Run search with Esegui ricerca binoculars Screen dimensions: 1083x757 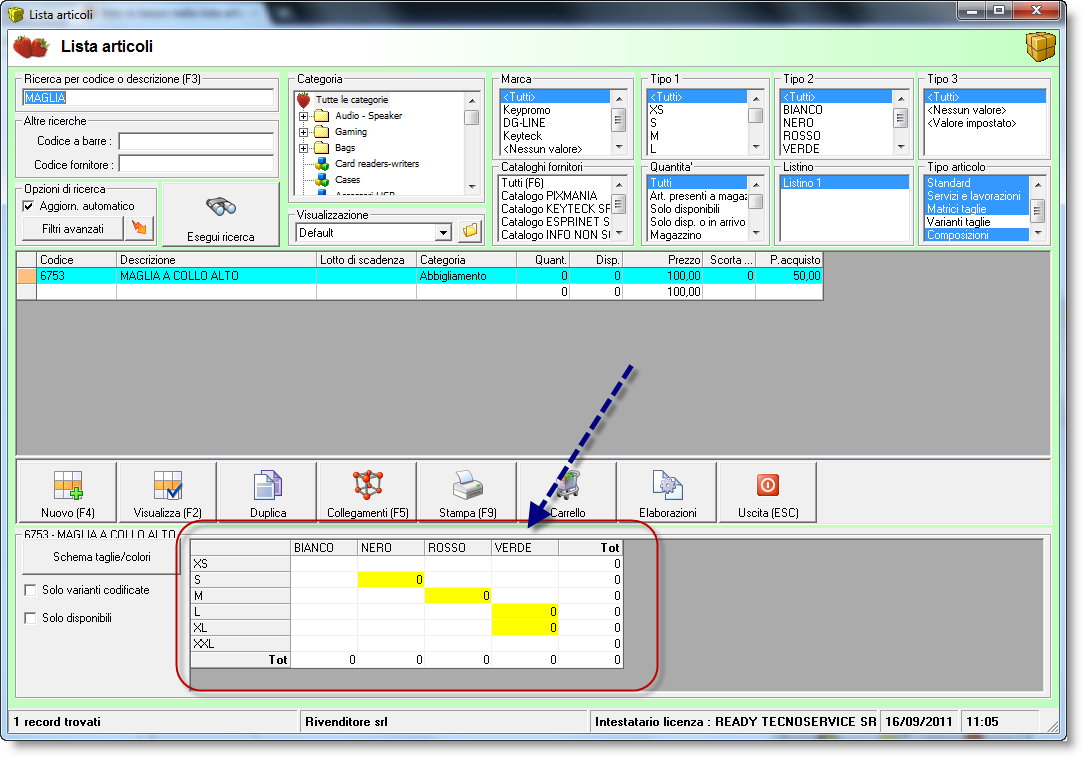[221, 214]
